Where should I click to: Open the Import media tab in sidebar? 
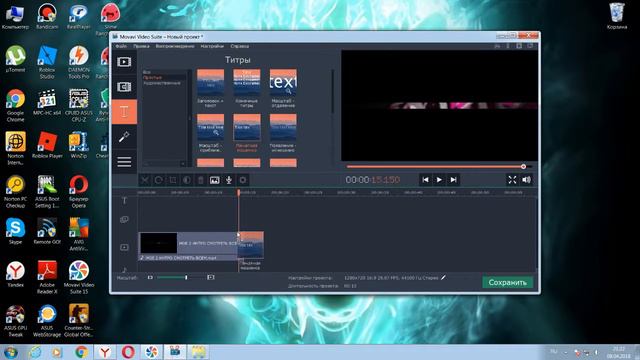[x=124, y=62]
